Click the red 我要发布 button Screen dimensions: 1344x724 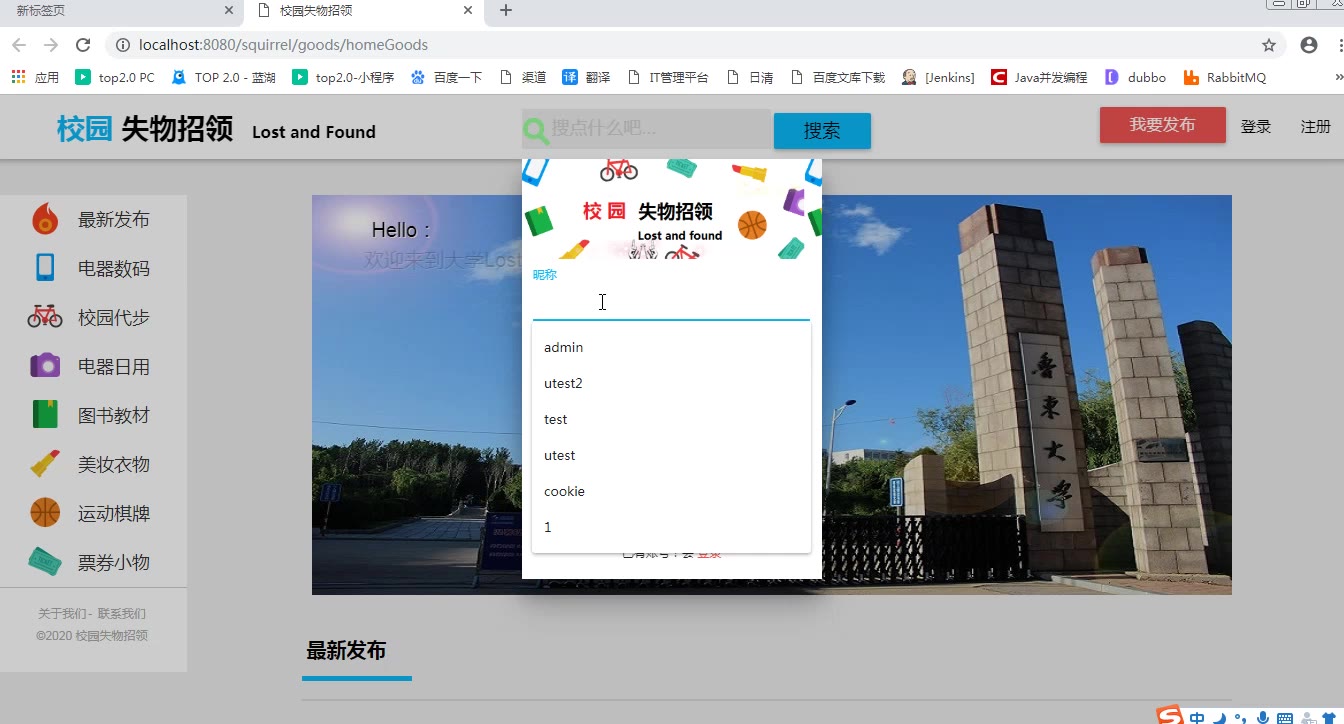(x=1162, y=125)
